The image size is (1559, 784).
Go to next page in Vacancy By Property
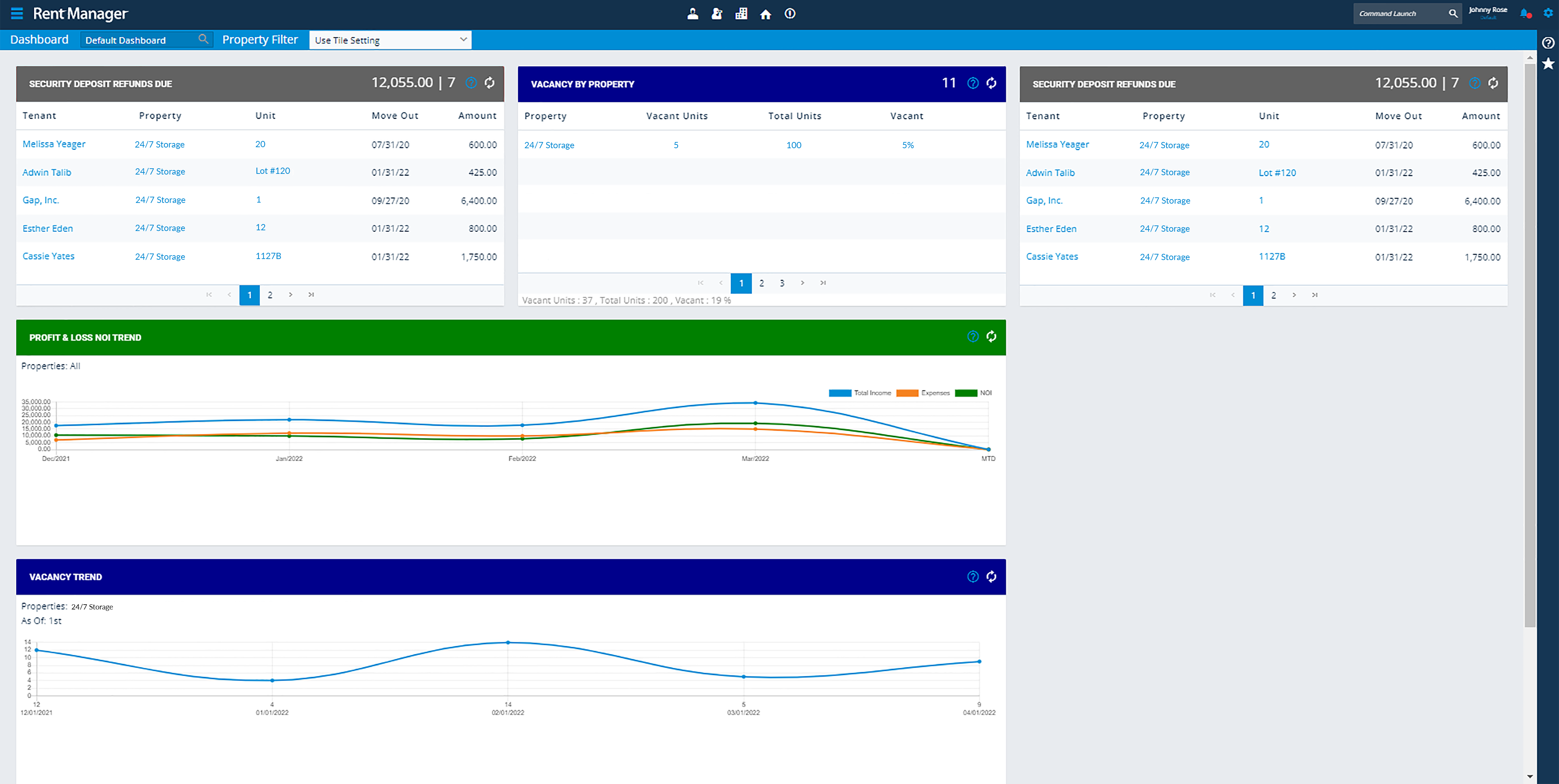(x=802, y=283)
